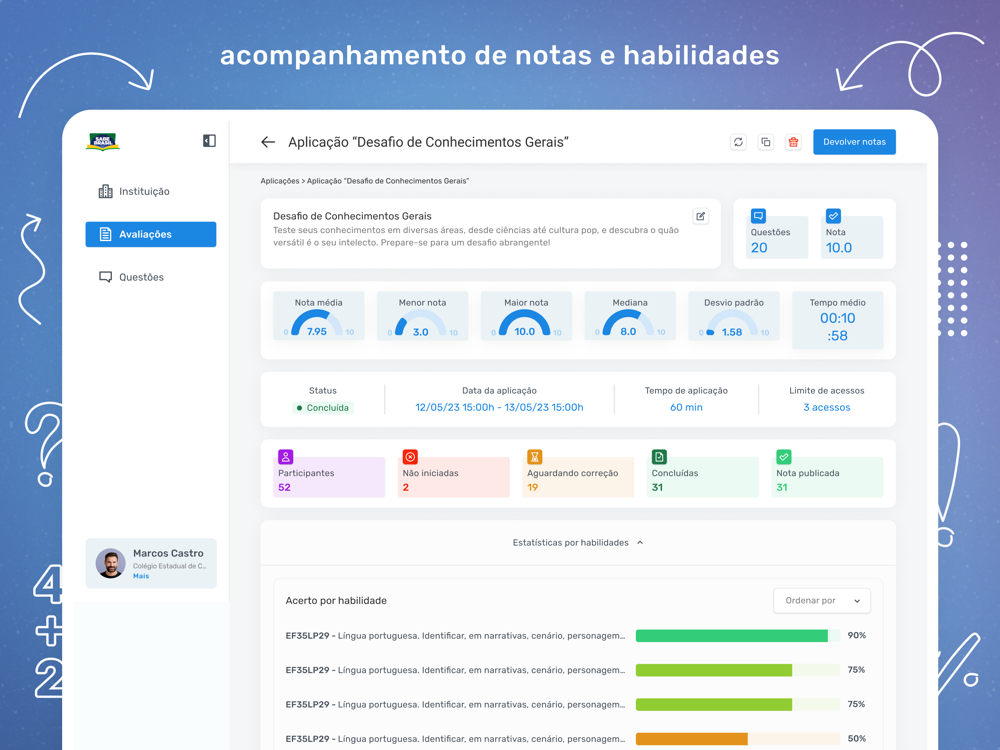Viewport: 1000px width, 750px height.
Task: Edit the test description pencil icon
Action: 701,216
